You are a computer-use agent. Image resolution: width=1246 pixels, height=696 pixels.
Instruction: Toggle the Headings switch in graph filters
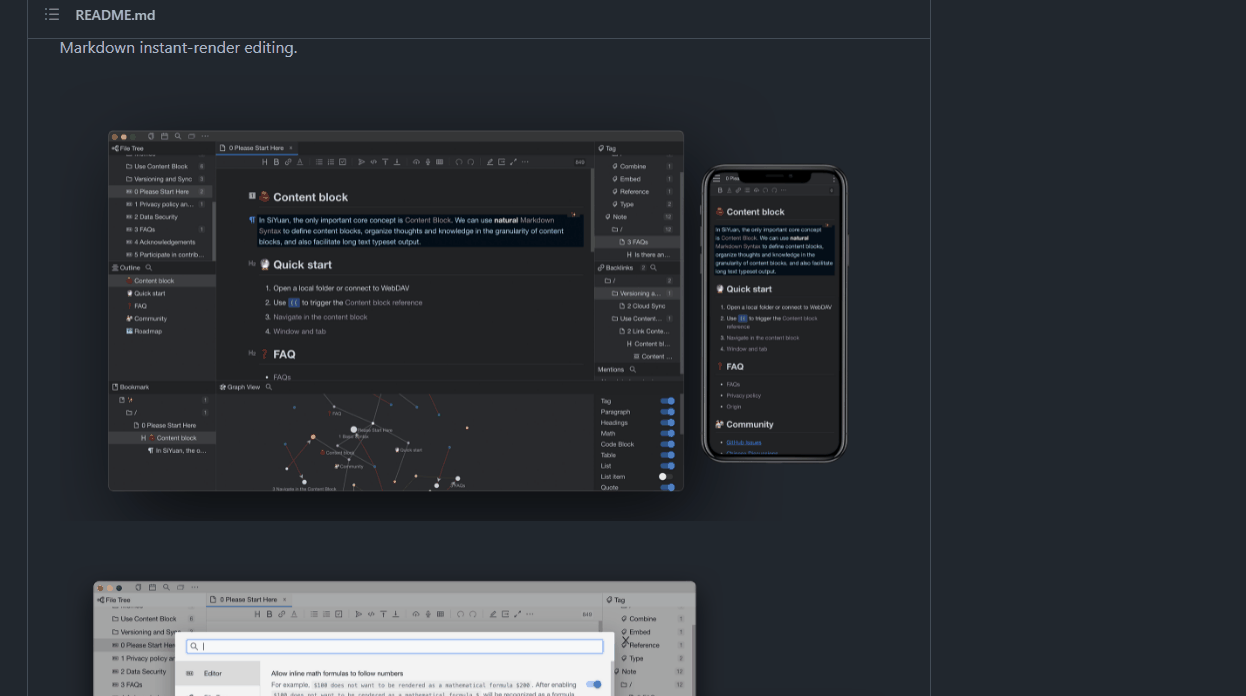pyautogui.click(x=667, y=423)
